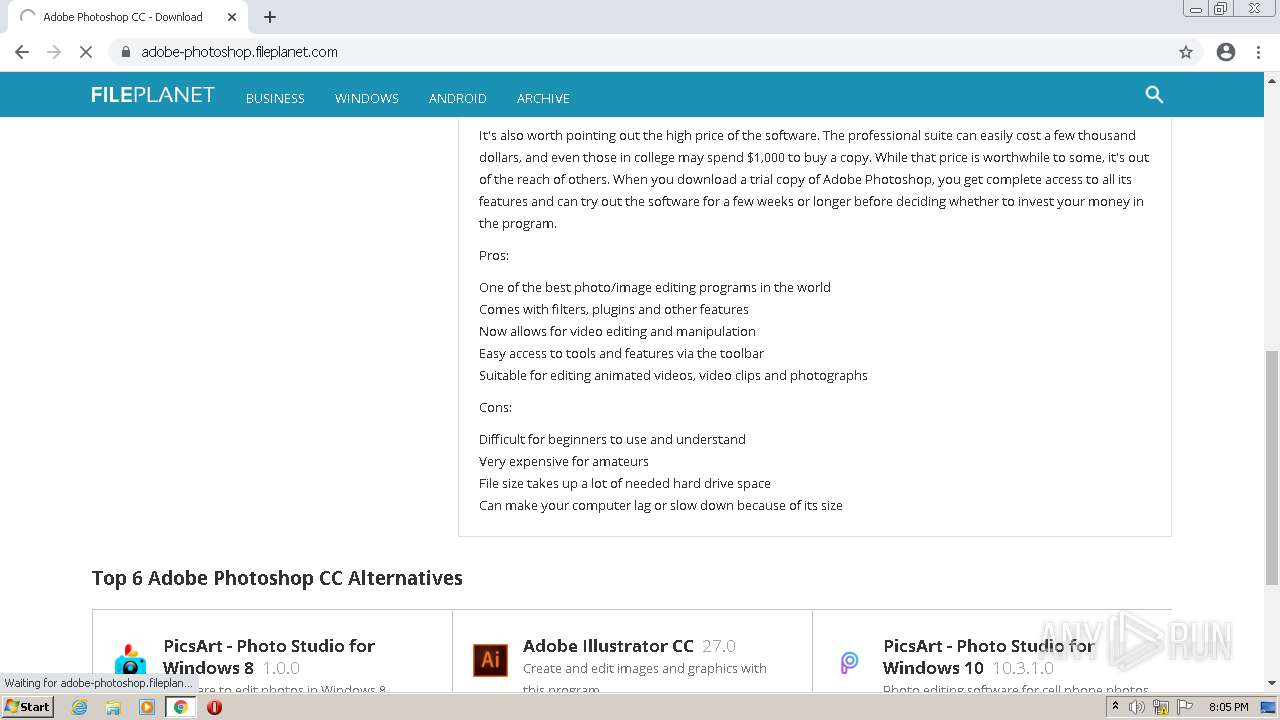The image size is (1280, 720).
Task: Click 'Easy access to tools and features via the toolbar'
Action: [621, 353]
